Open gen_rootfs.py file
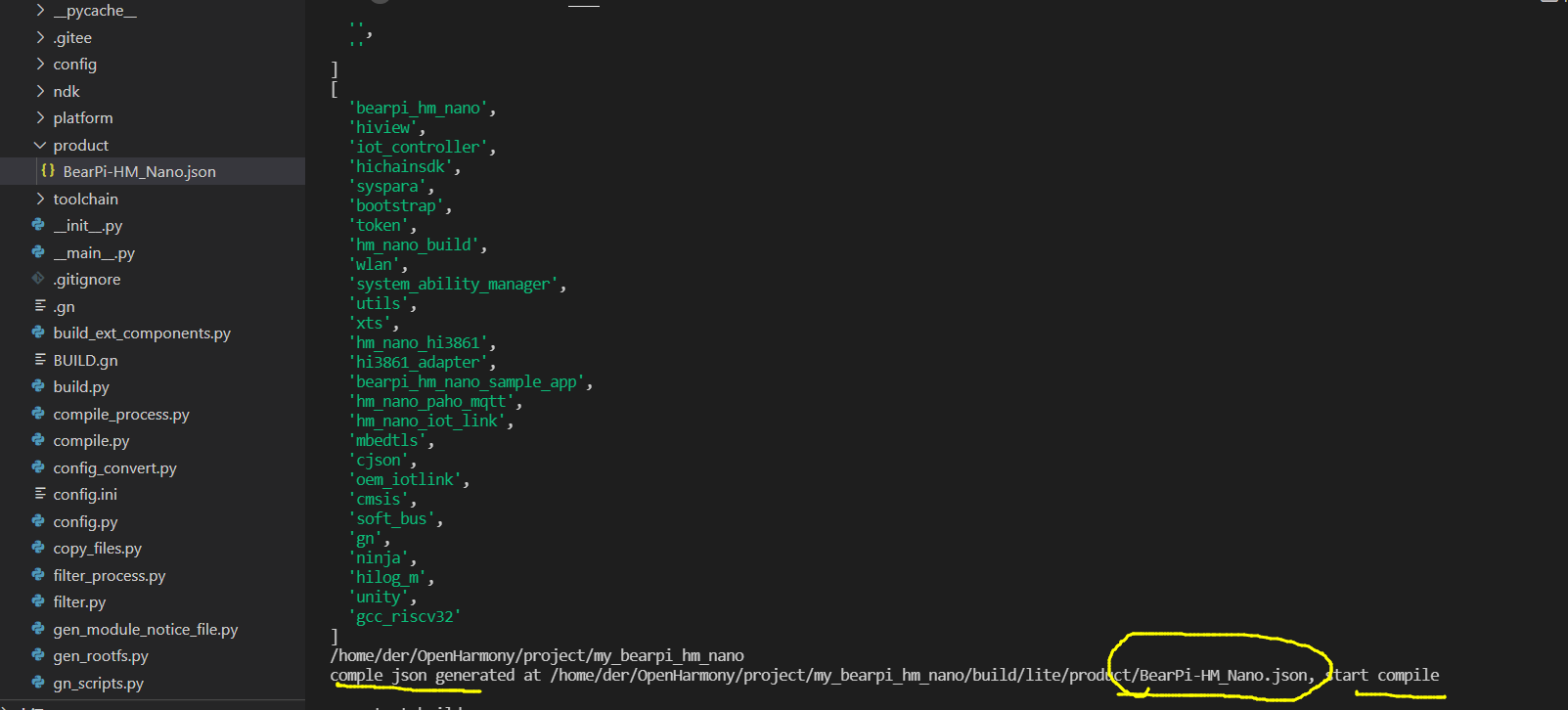 pyautogui.click(x=101, y=656)
